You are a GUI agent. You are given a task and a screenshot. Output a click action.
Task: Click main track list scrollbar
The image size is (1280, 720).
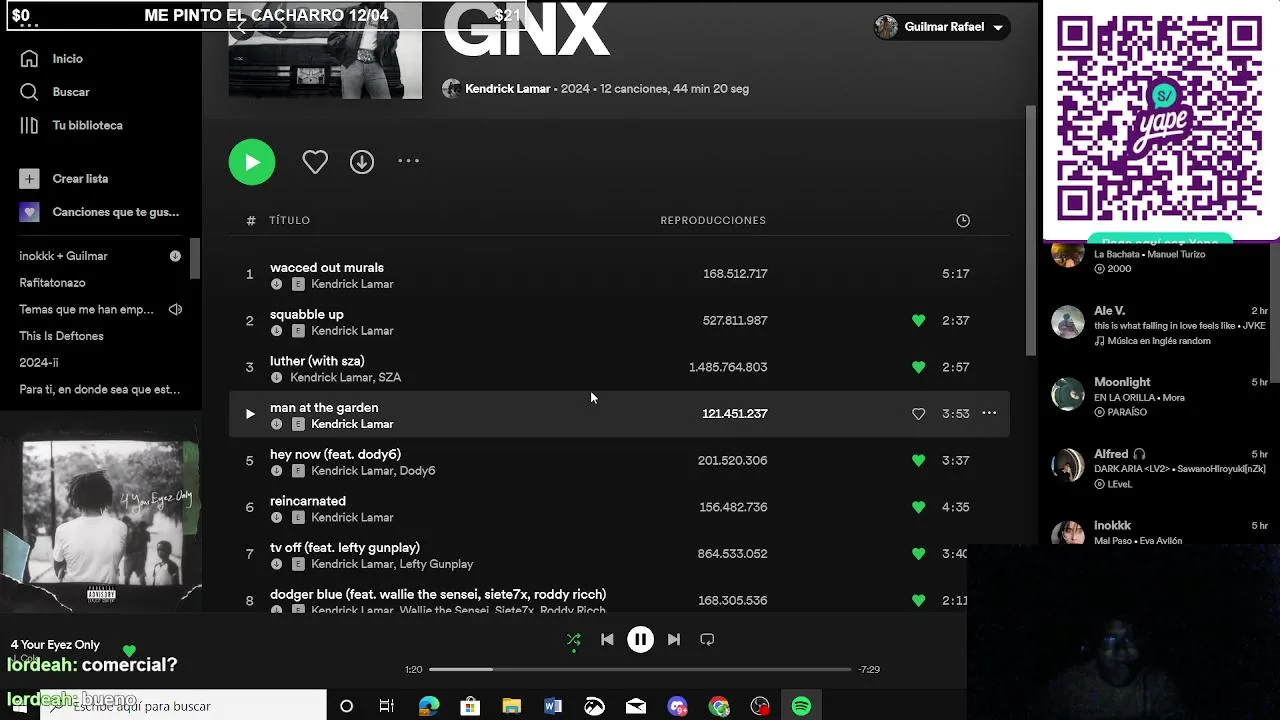coord(1031,230)
